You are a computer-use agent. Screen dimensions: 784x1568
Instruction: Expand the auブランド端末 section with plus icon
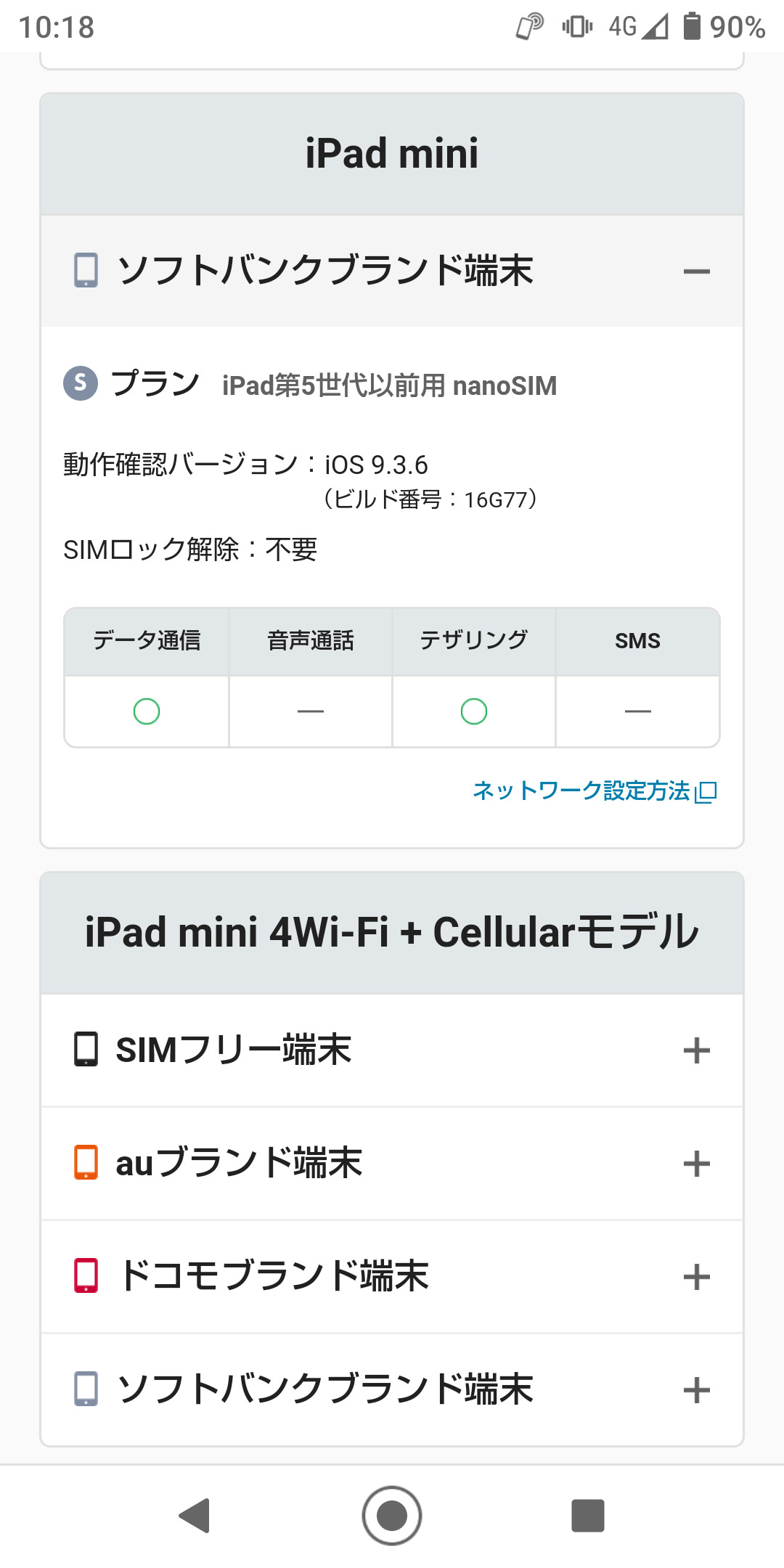pos(696,1164)
